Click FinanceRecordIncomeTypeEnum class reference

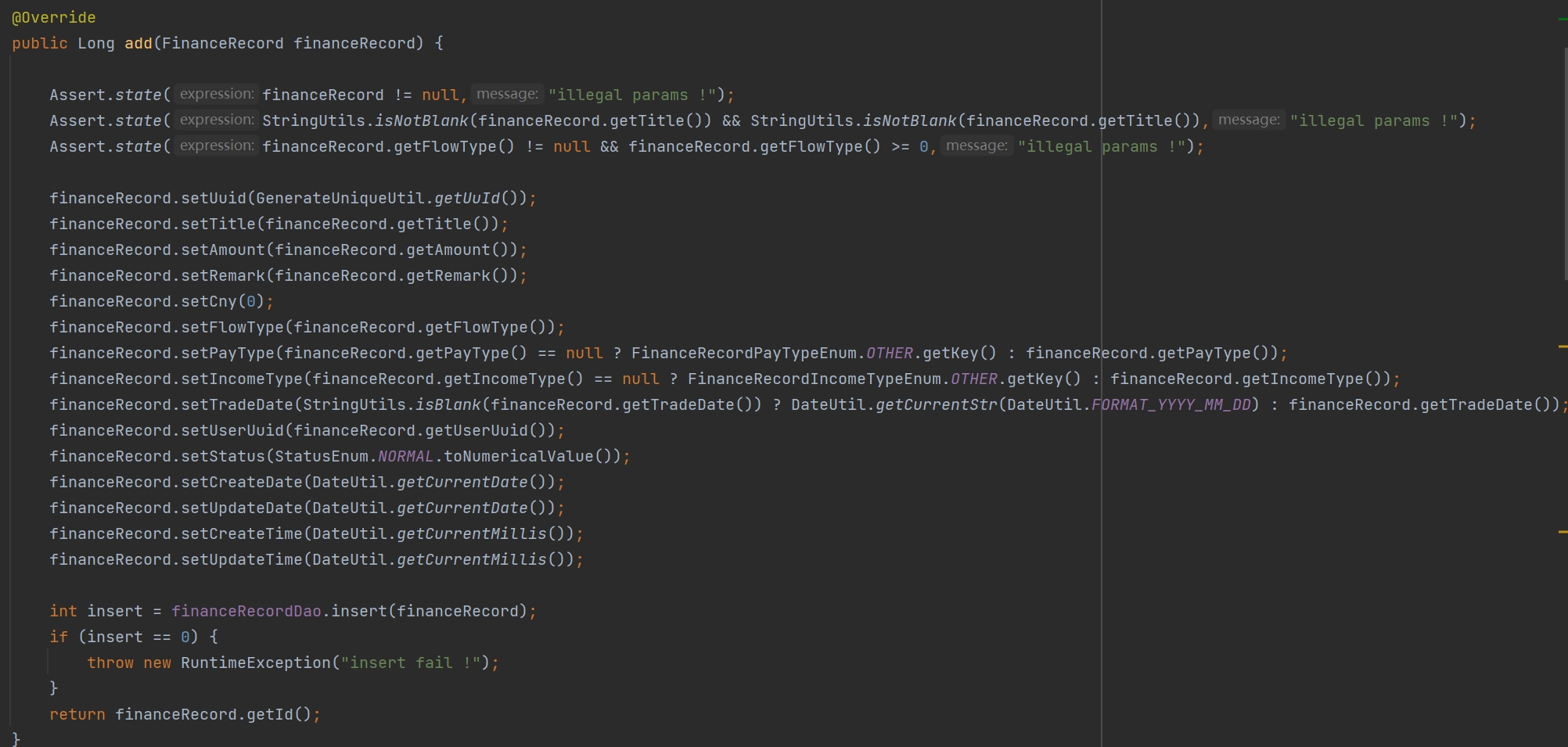(x=815, y=379)
